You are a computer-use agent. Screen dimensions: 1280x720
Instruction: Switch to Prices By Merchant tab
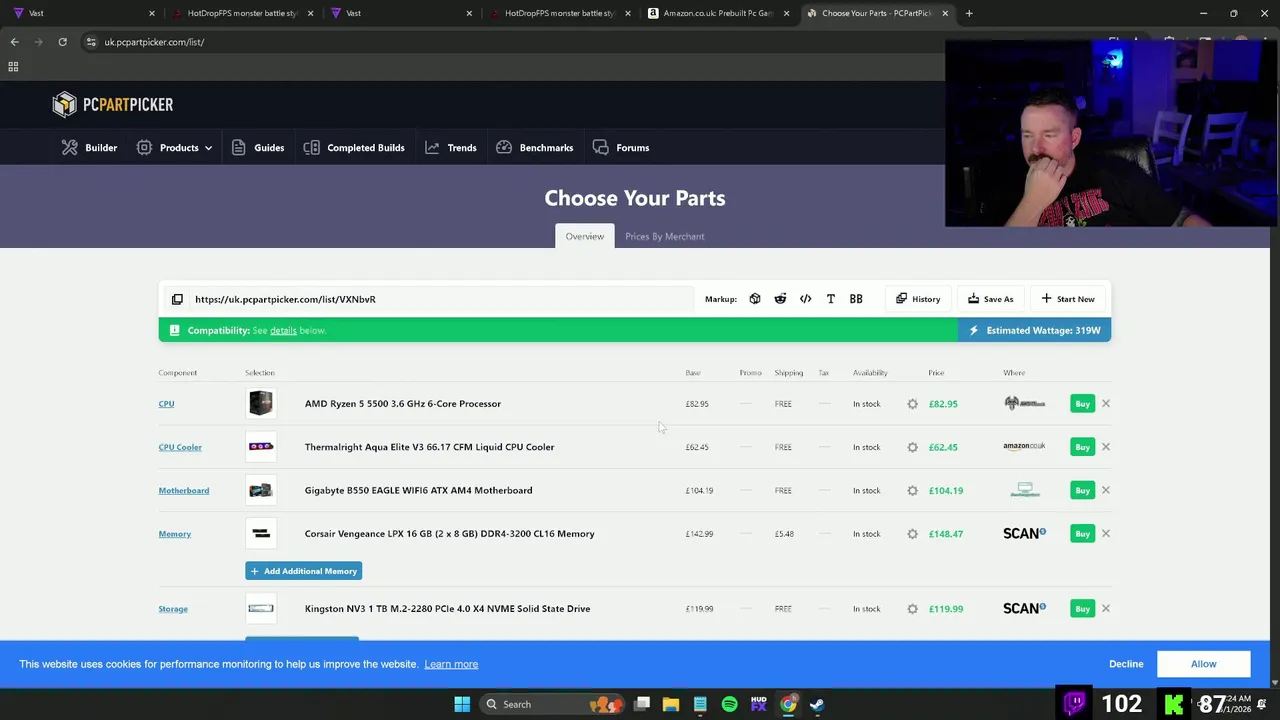tap(665, 237)
